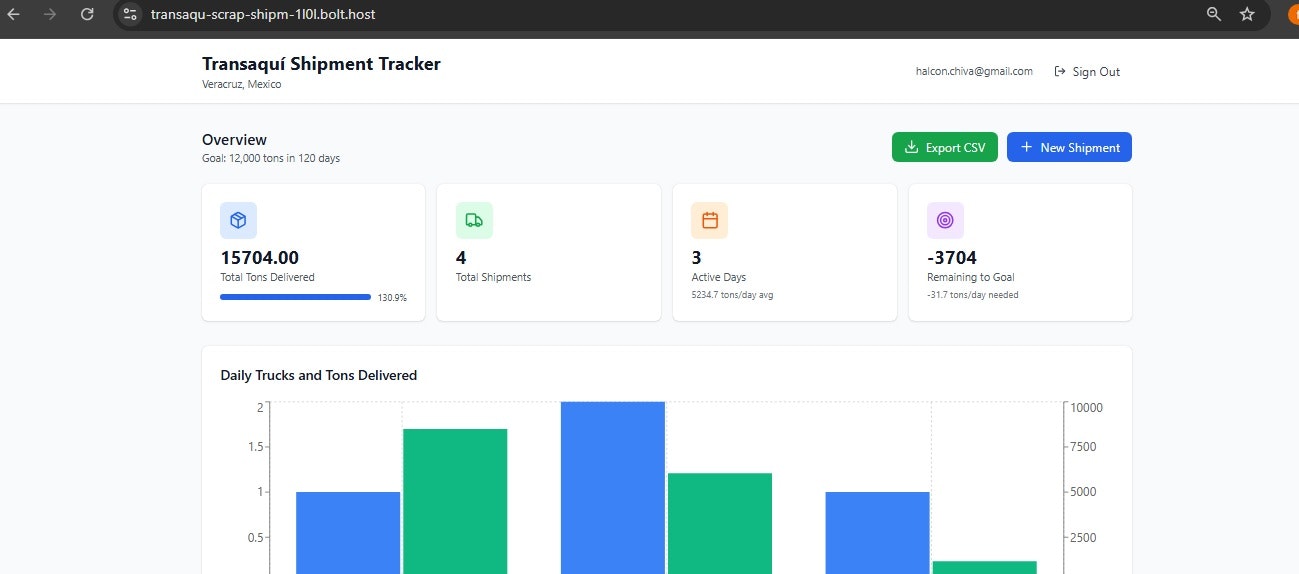
Task: Click the blue package icon on tons card
Action: 238,220
